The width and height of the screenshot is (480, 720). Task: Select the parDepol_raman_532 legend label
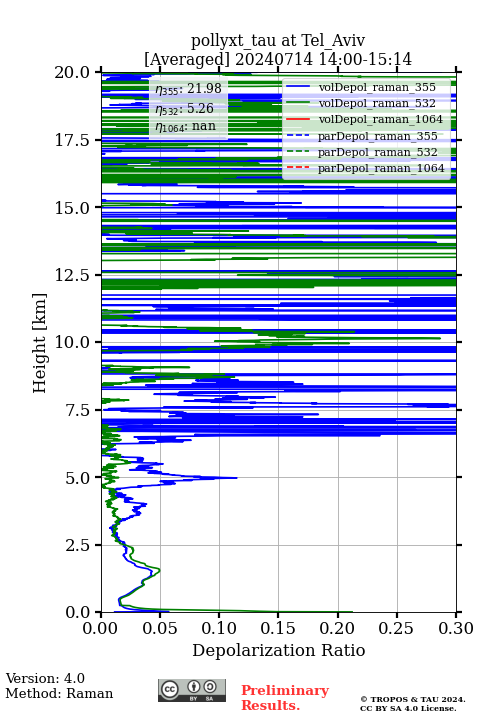tap(378, 152)
